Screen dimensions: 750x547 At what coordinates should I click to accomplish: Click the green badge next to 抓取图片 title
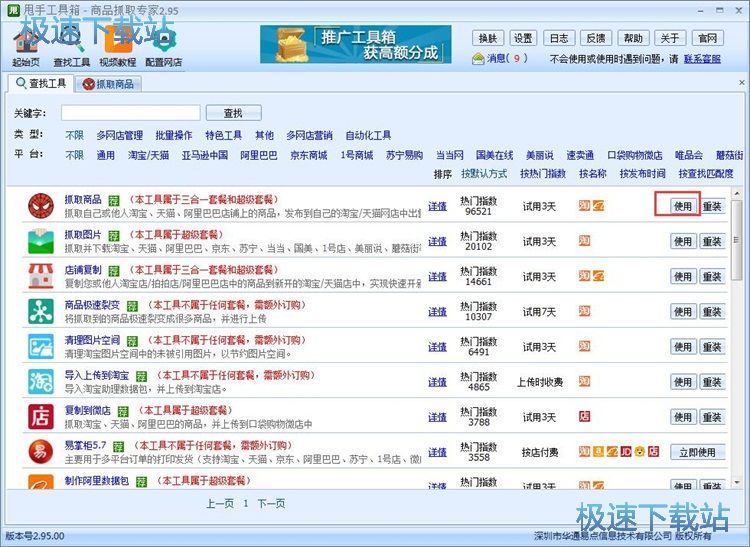113,236
